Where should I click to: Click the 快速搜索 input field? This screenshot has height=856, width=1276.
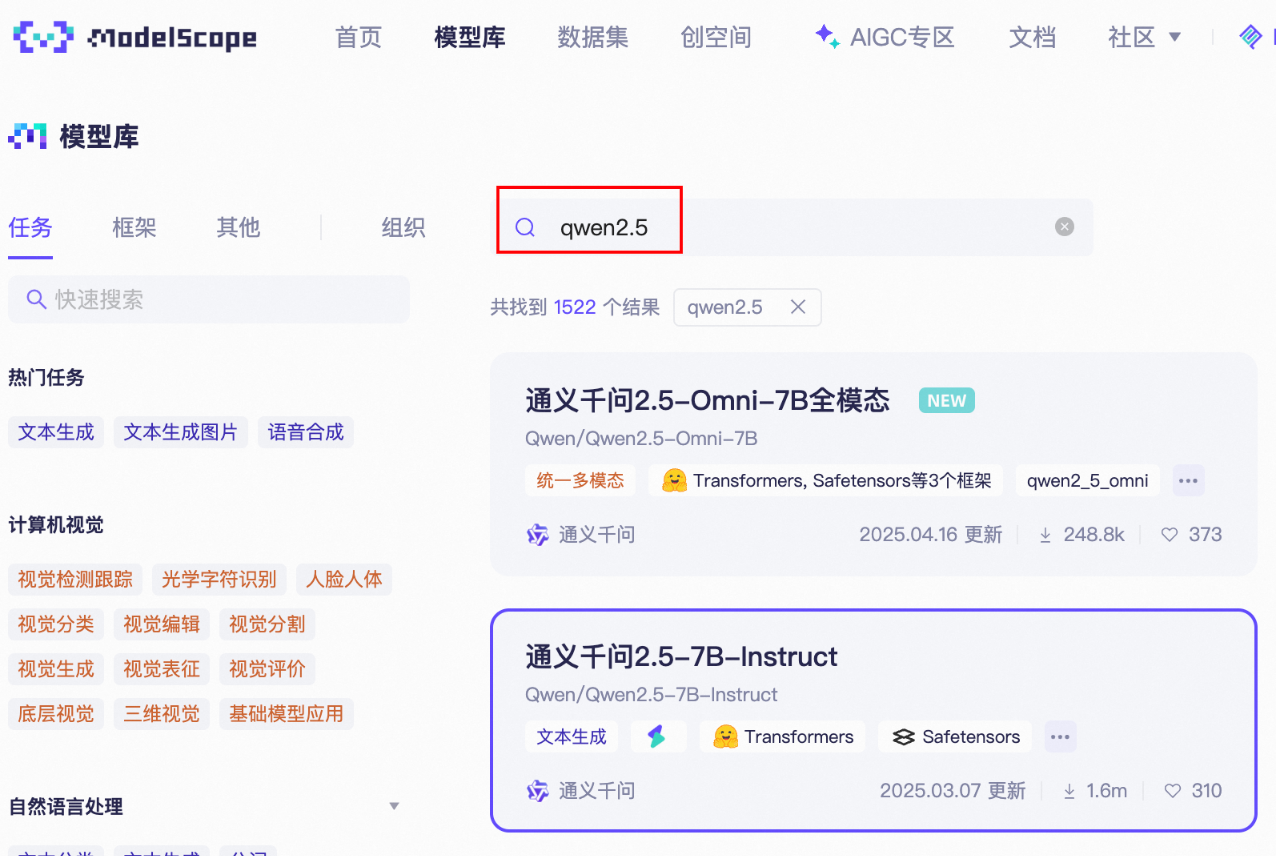[209, 299]
